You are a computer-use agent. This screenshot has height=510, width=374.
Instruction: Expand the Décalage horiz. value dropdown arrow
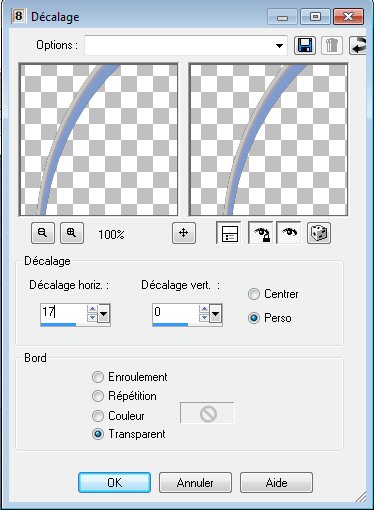(104, 313)
